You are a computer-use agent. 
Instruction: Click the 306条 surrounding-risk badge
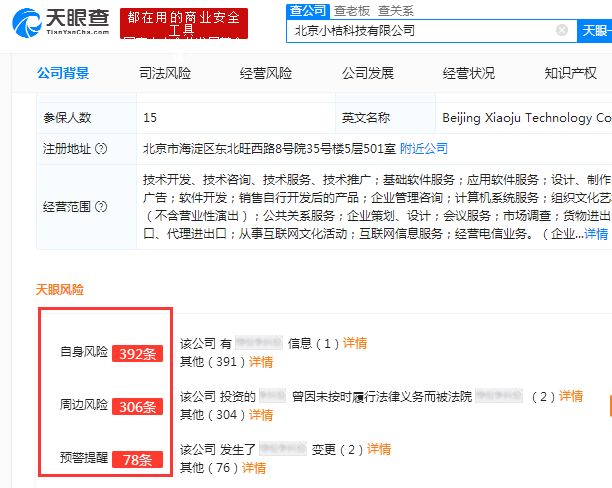[137, 407]
